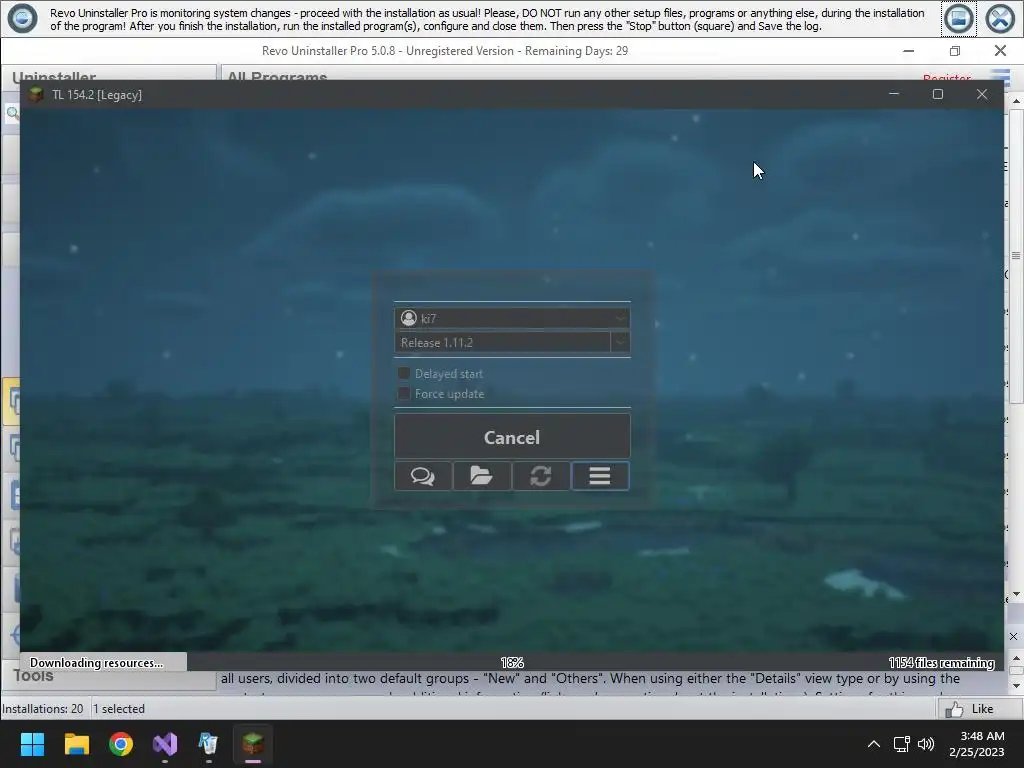Click the Revo monitoring status icon
The height and width of the screenshot is (768, 1024).
22,18
